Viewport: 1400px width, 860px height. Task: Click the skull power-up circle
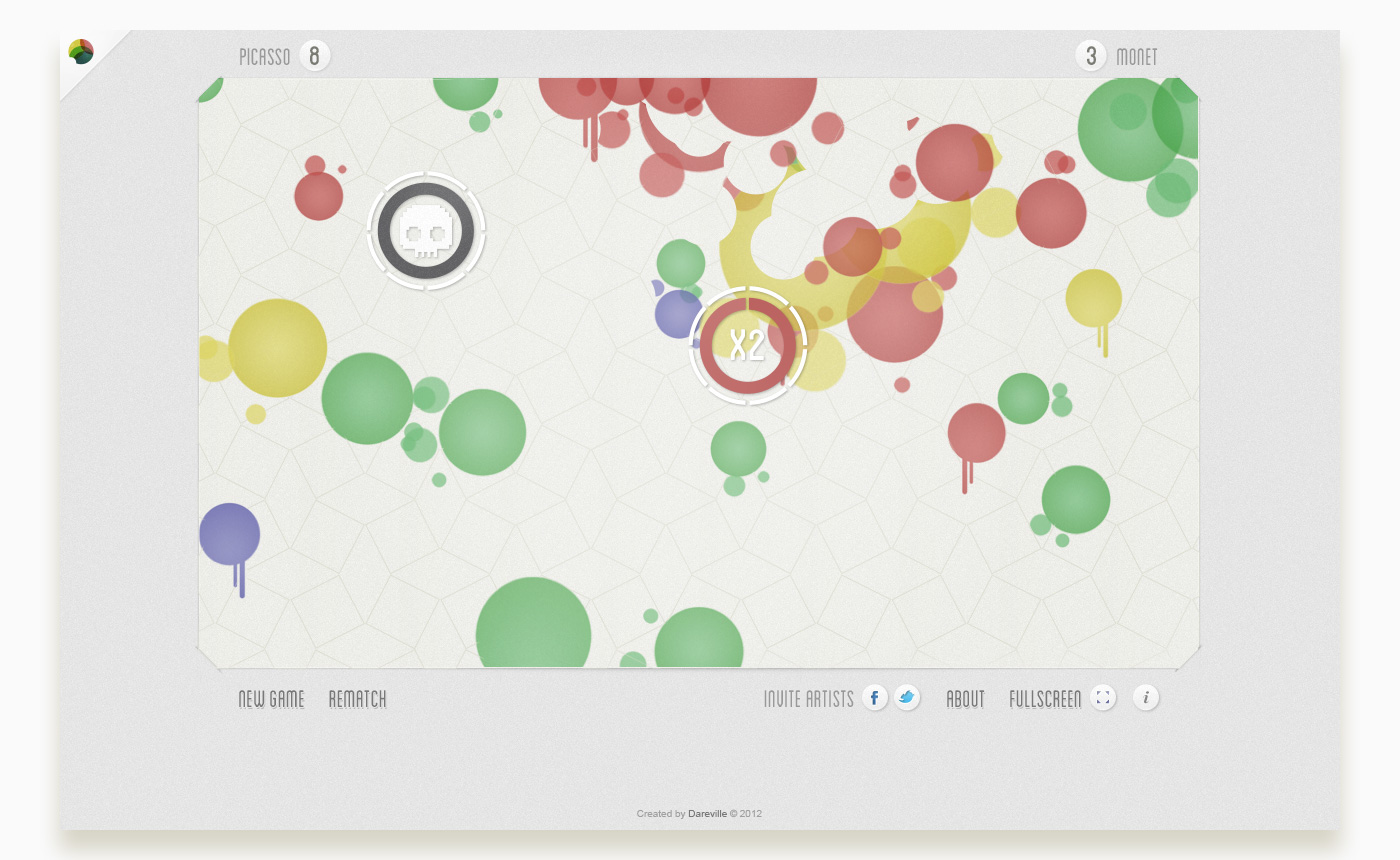426,231
